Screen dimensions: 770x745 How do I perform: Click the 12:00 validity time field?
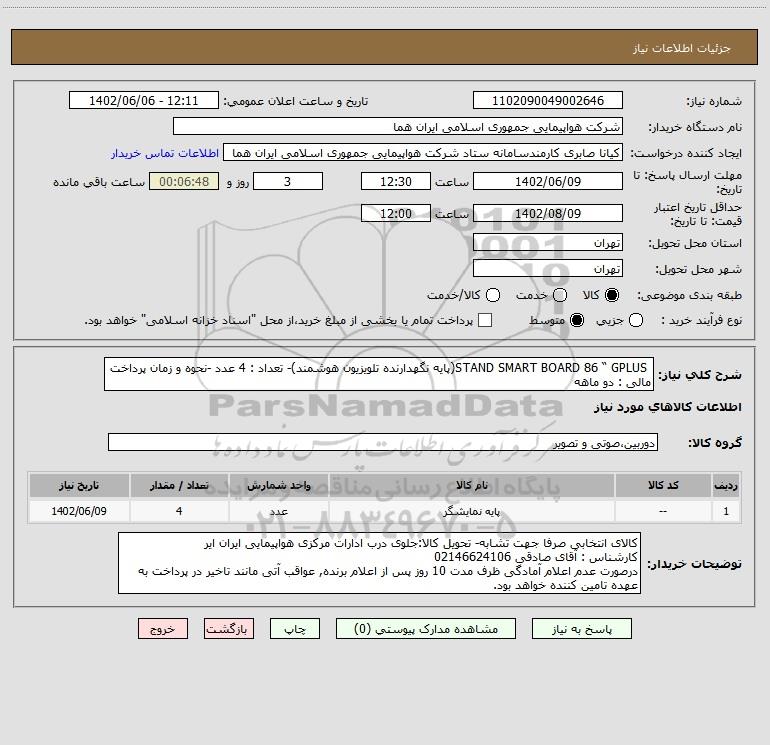tap(396, 214)
